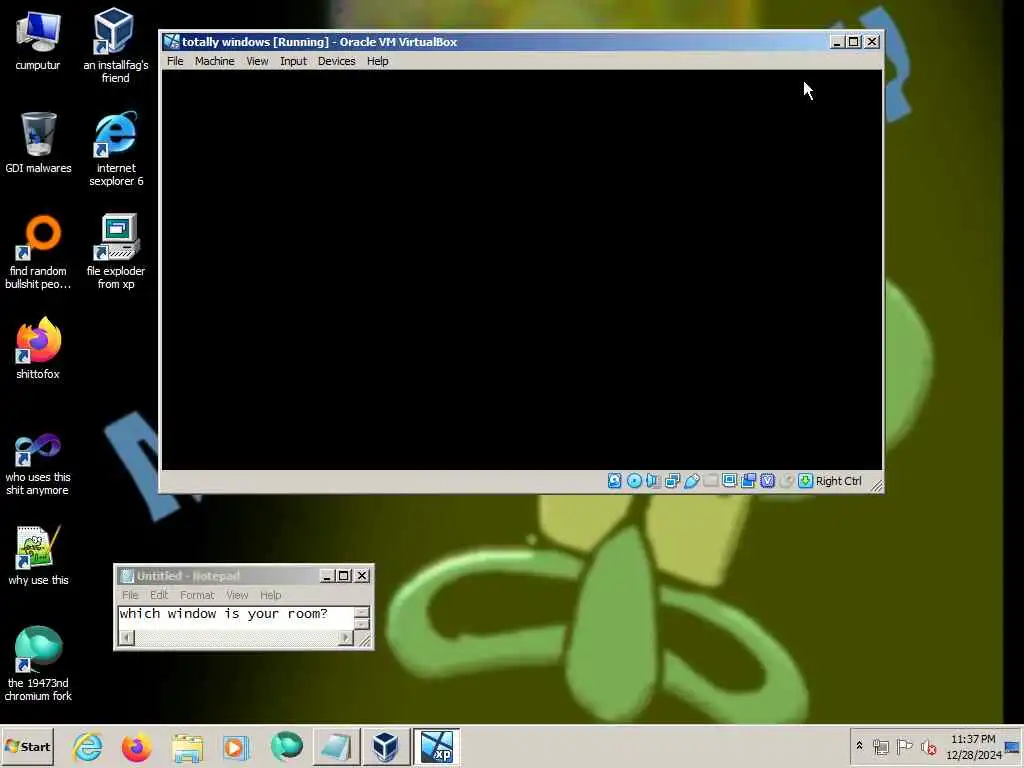Viewport: 1024px width, 768px height.
Task: Open Notepad's Help menu
Action: [270, 595]
